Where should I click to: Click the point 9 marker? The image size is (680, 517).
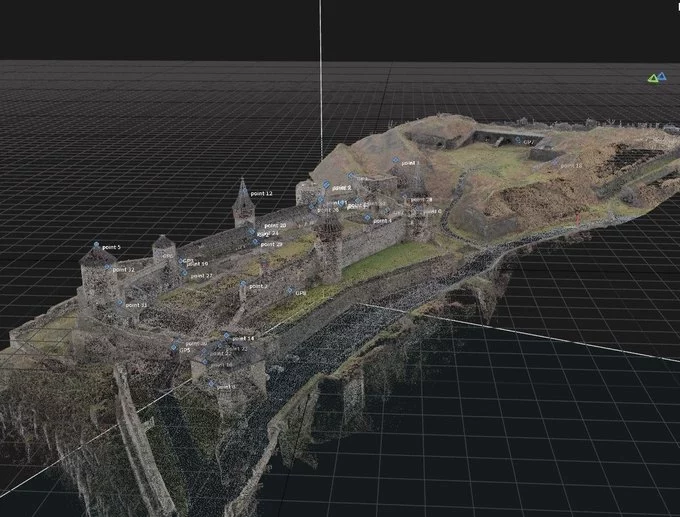coord(326,186)
